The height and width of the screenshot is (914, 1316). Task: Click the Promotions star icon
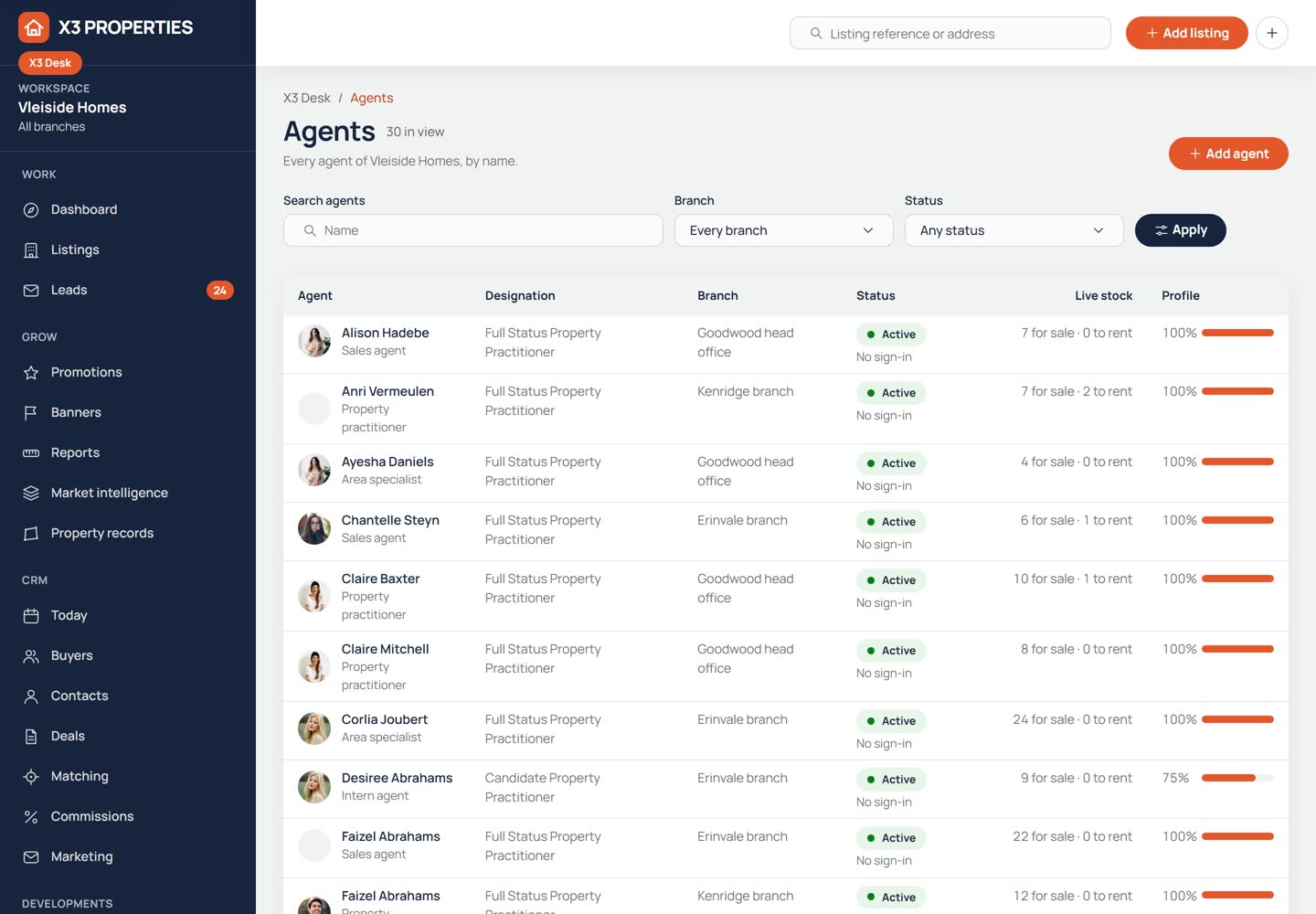31,373
